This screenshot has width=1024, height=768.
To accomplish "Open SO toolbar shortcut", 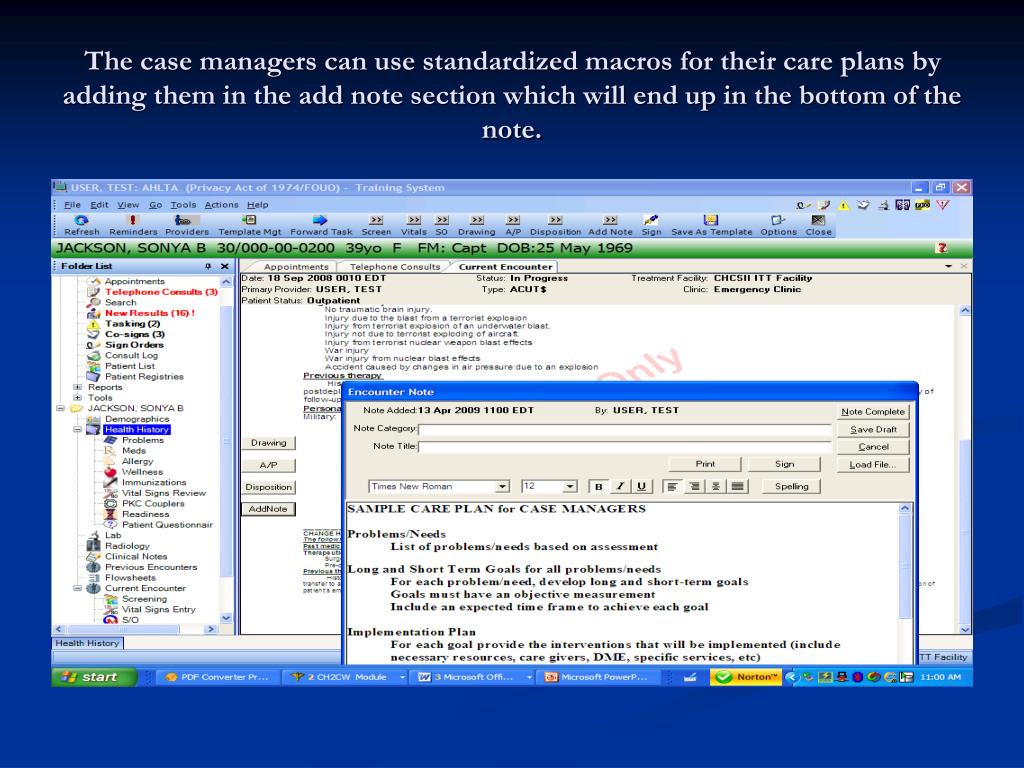I will [x=442, y=225].
